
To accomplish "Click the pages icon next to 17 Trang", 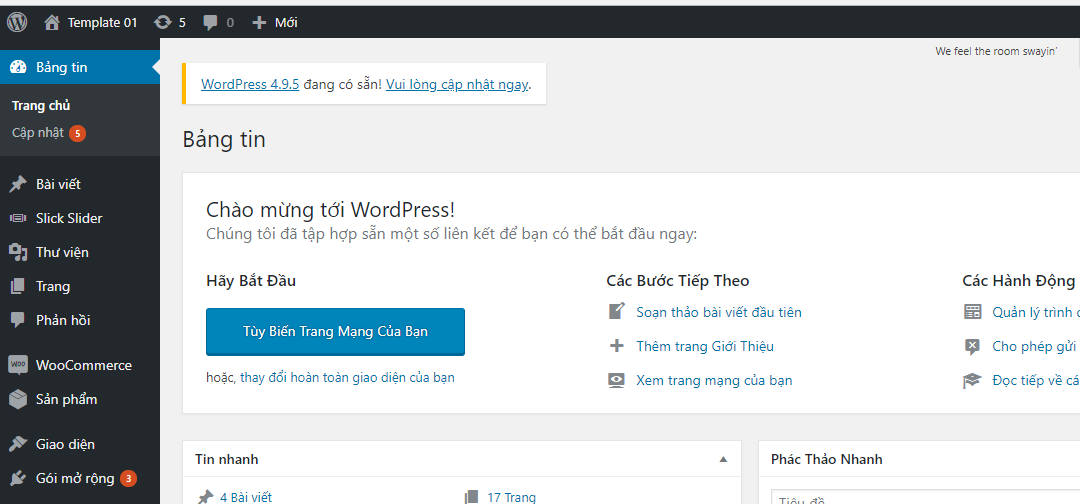I will click(471, 497).
